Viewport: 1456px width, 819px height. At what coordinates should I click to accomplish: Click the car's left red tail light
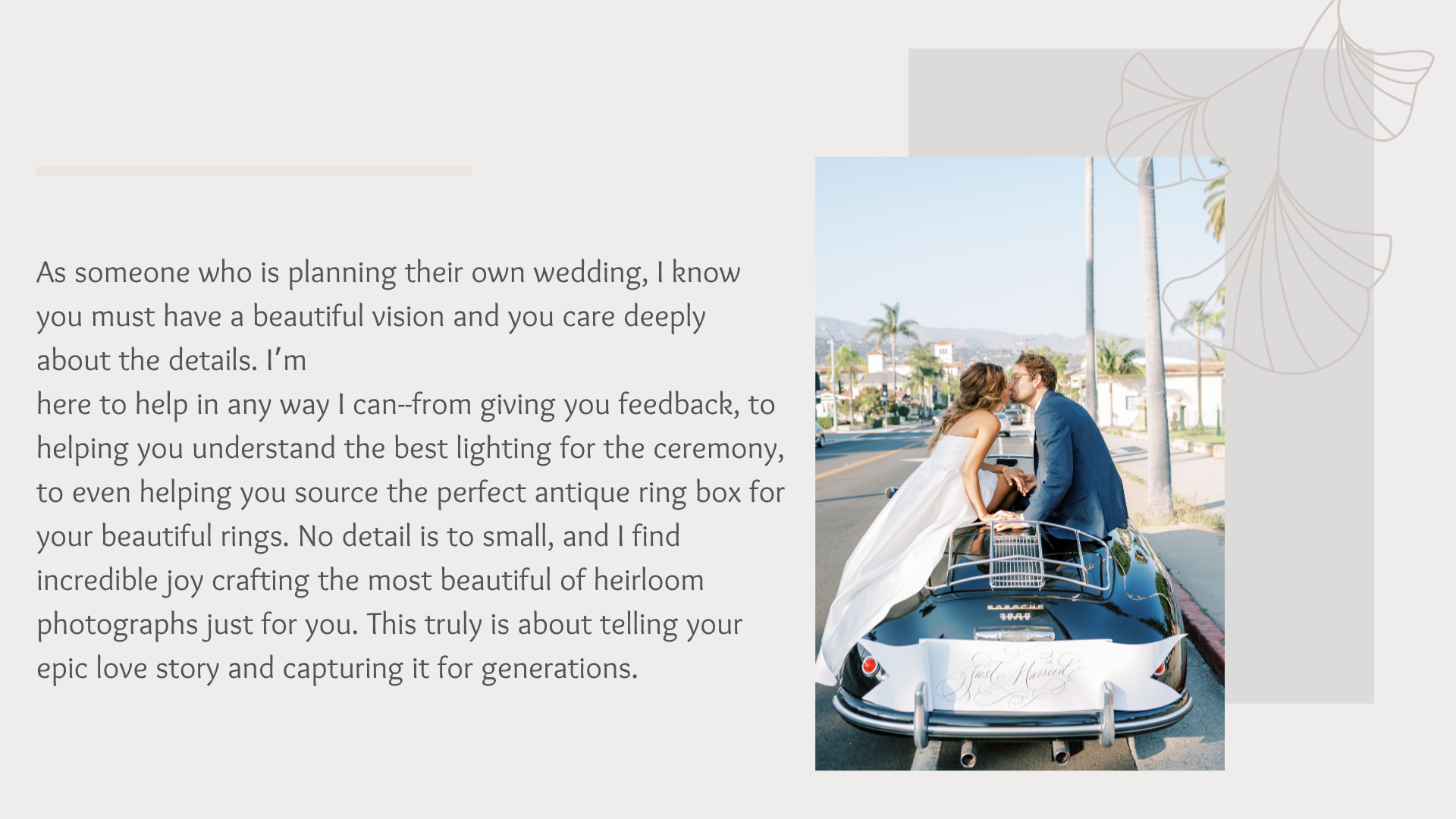coord(870,666)
